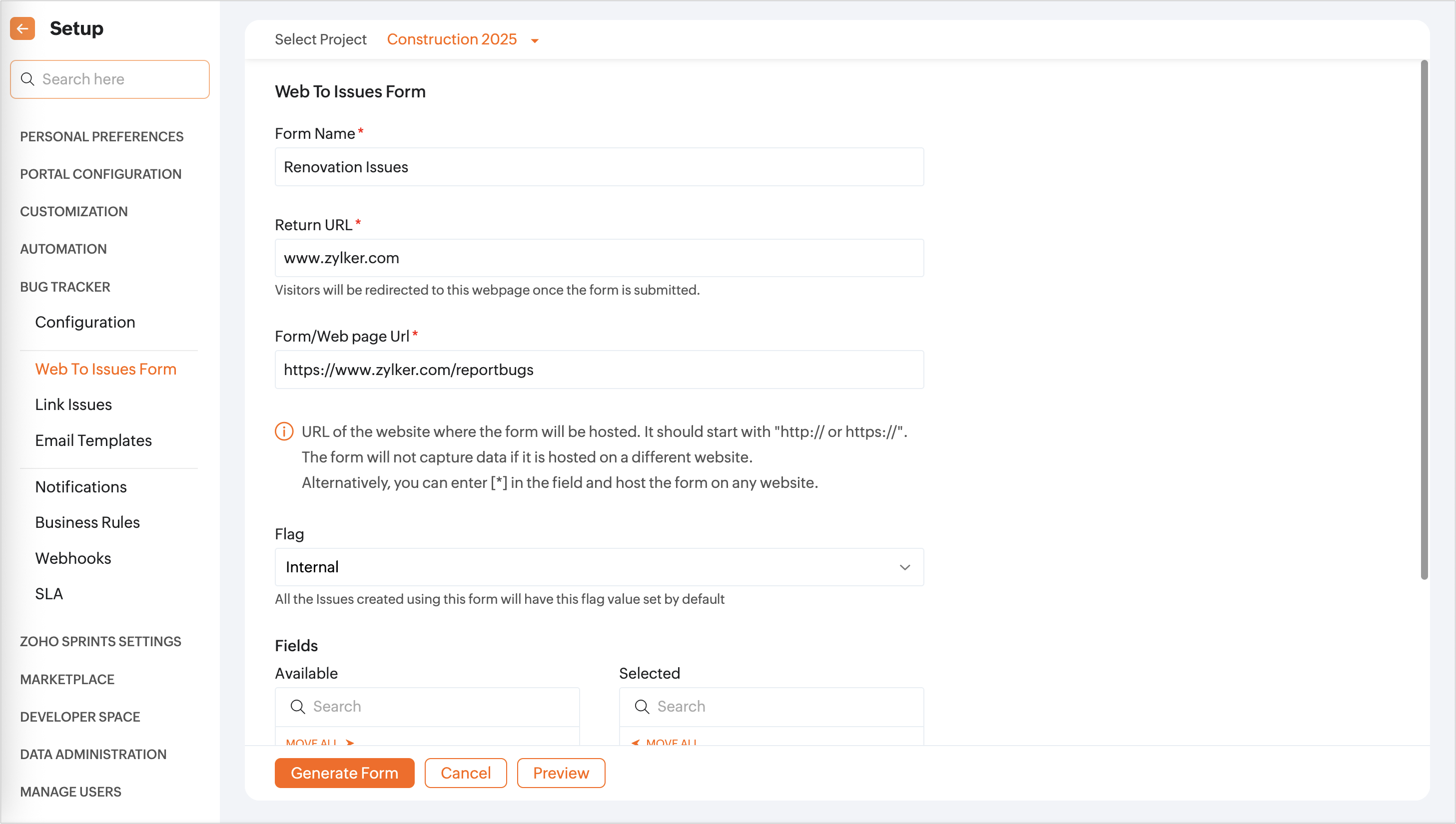
Task: Click the Preview button
Action: pos(561,773)
